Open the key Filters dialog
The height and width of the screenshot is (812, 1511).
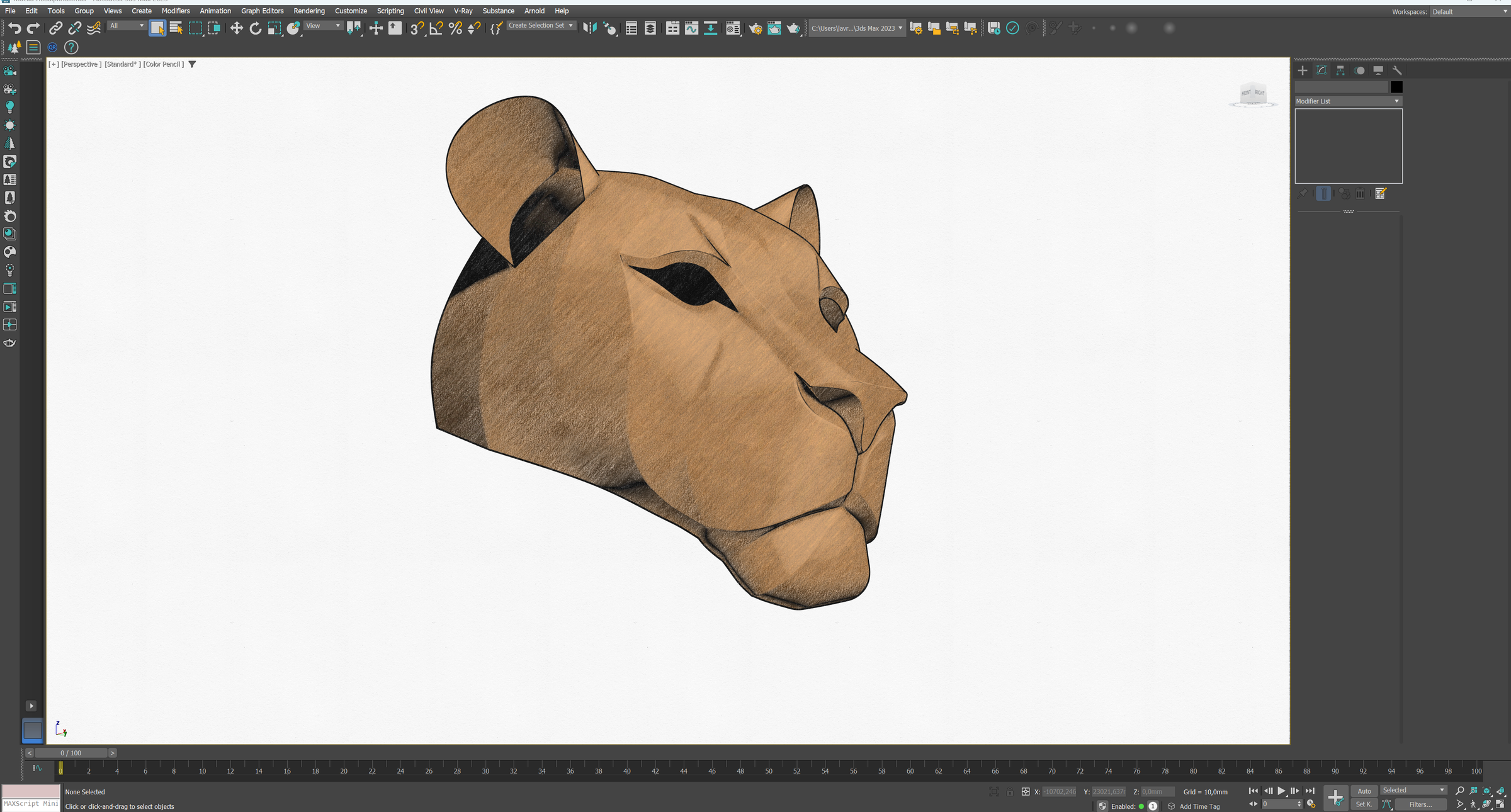1421,804
